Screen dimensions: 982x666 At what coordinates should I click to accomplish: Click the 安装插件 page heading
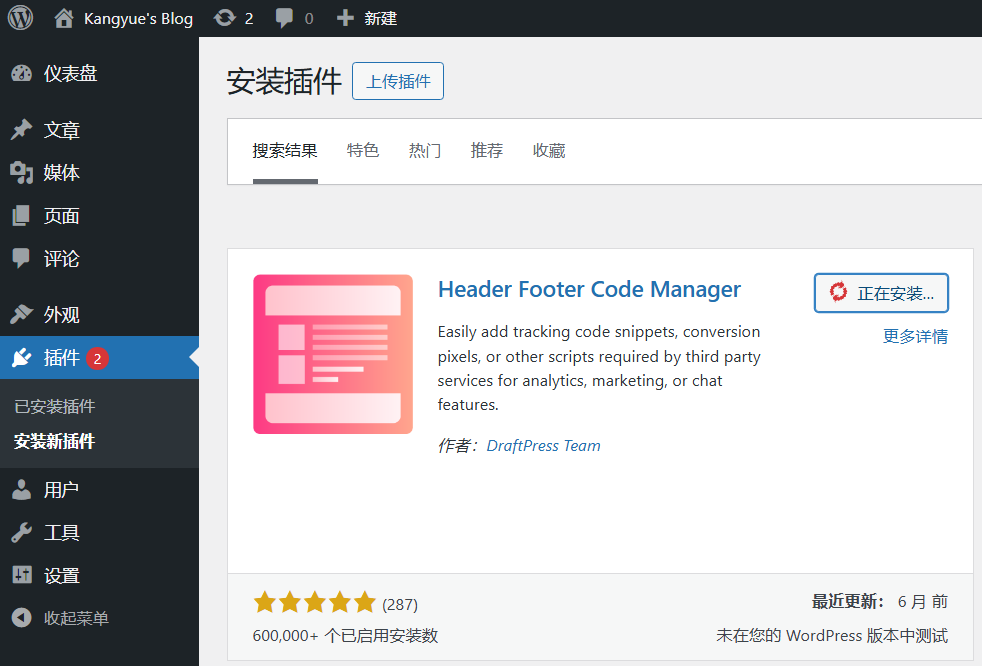click(284, 81)
